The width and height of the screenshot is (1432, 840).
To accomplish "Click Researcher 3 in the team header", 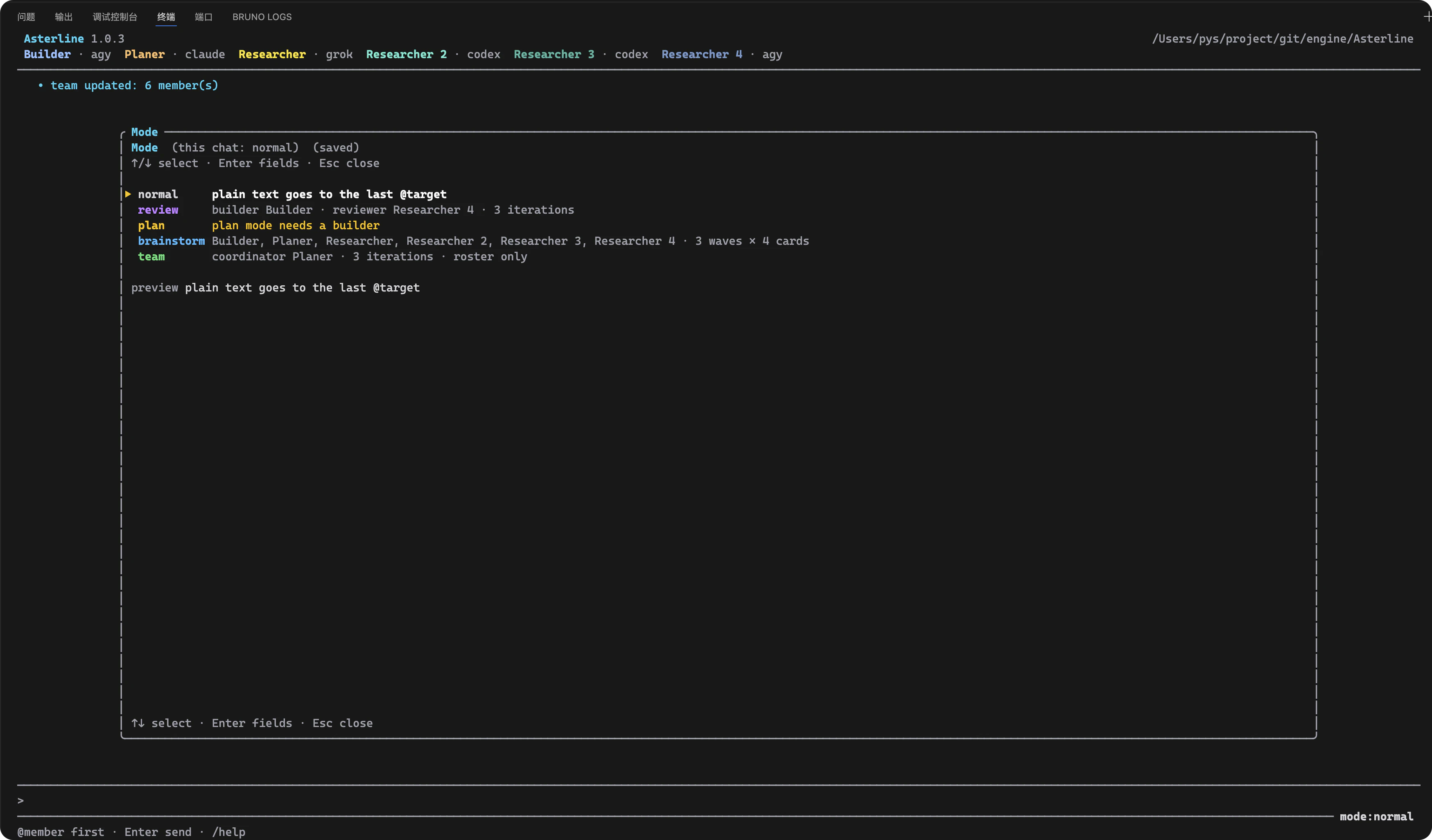I will tap(554, 54).
